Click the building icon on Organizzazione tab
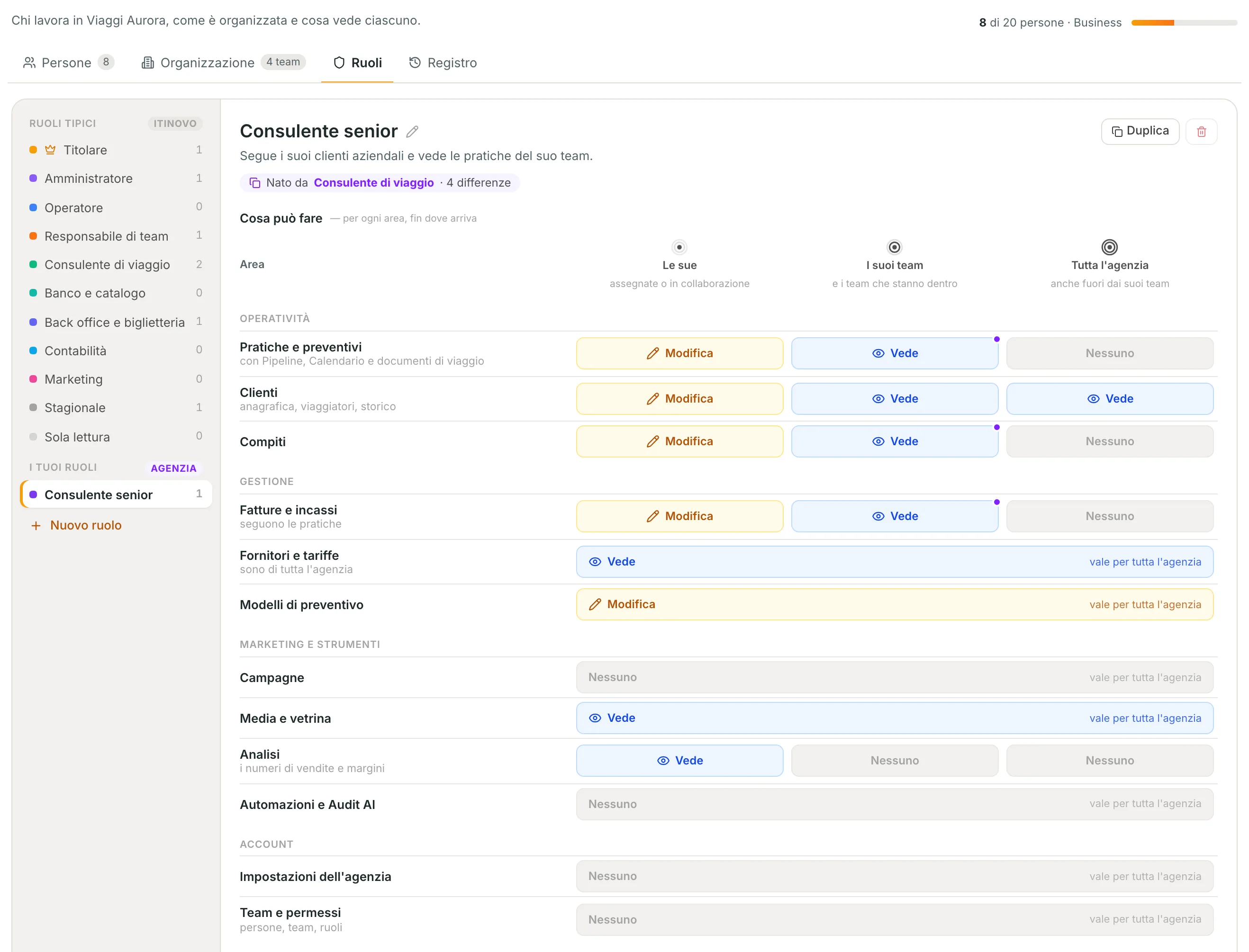Image resolution: width=1249 pixels, height=952 pixels. pos(147,63)
